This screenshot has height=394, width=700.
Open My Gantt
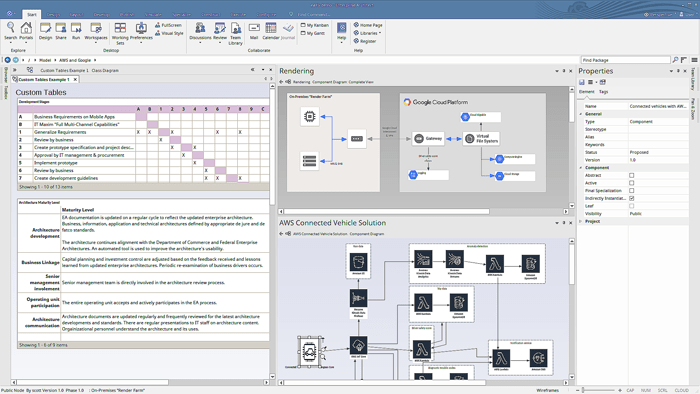pos(313,33)
